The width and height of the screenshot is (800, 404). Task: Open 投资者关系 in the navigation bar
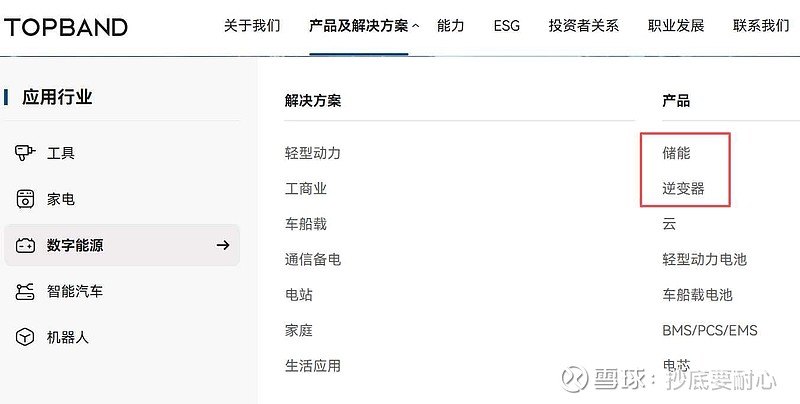[584, 26]
